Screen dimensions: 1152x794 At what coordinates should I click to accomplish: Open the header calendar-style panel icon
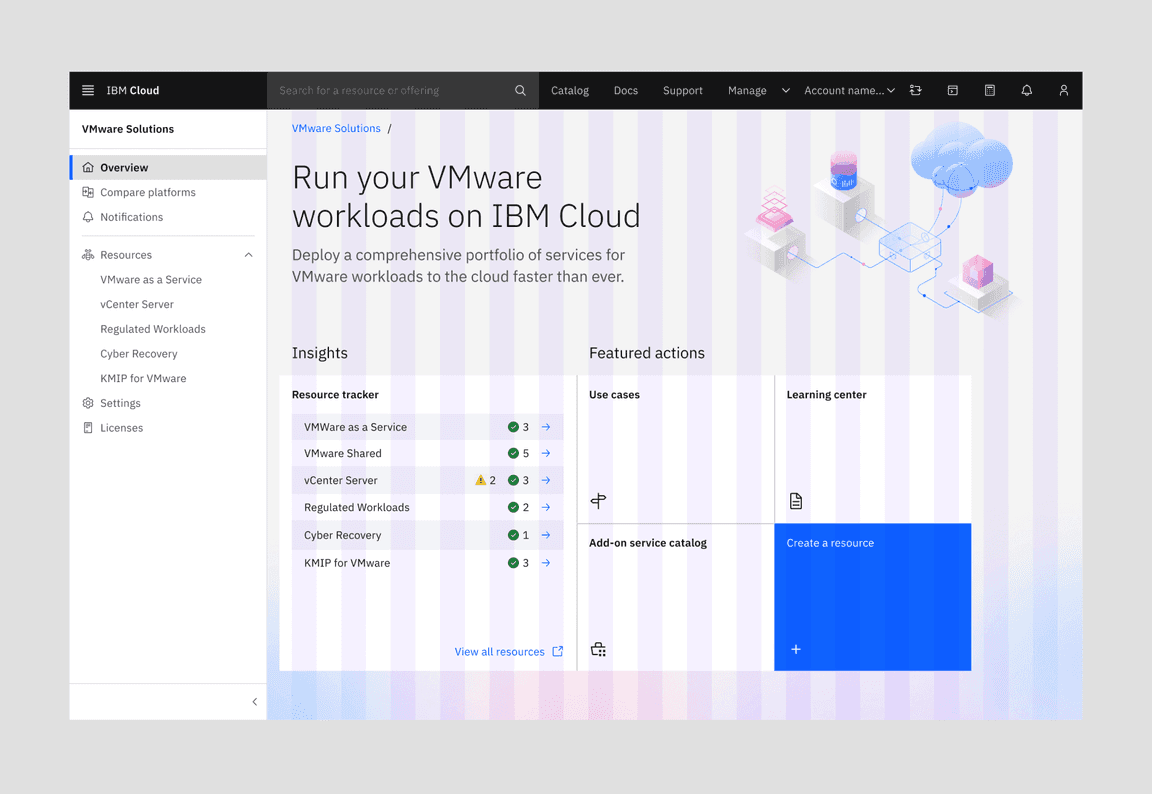pyautogui.click(x=952, y=90)
